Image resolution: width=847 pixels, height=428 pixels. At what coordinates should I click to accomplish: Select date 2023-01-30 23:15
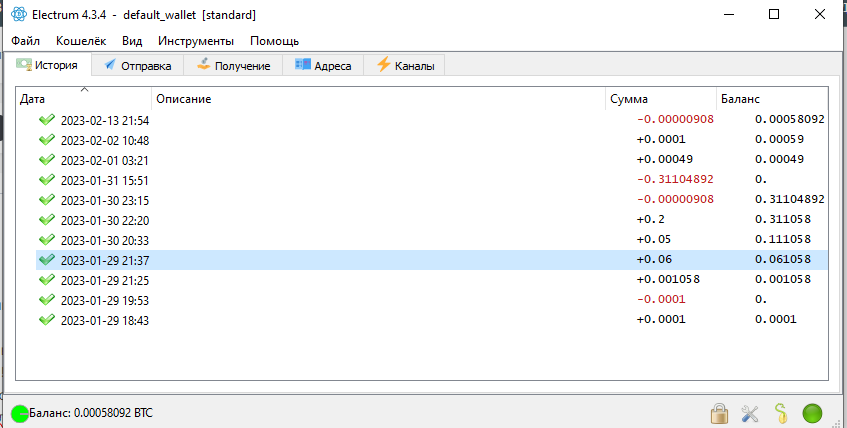coord(105,200)
